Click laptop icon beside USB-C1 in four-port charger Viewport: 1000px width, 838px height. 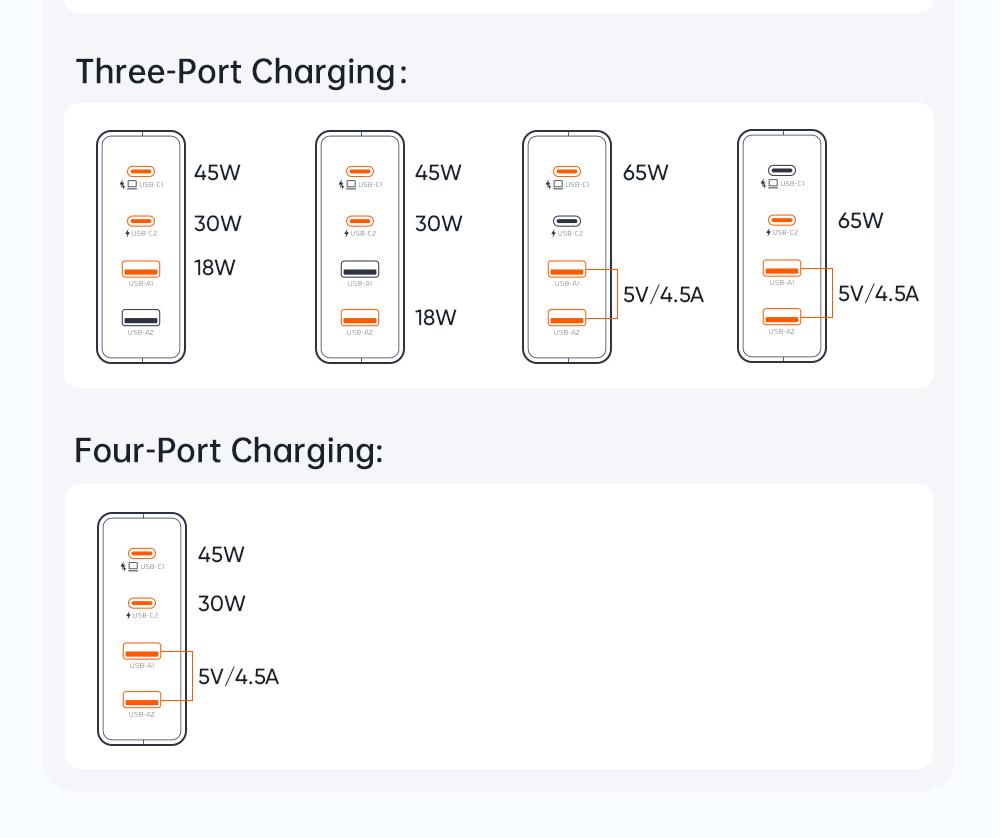pyautogui.click(x=133, y=566)
